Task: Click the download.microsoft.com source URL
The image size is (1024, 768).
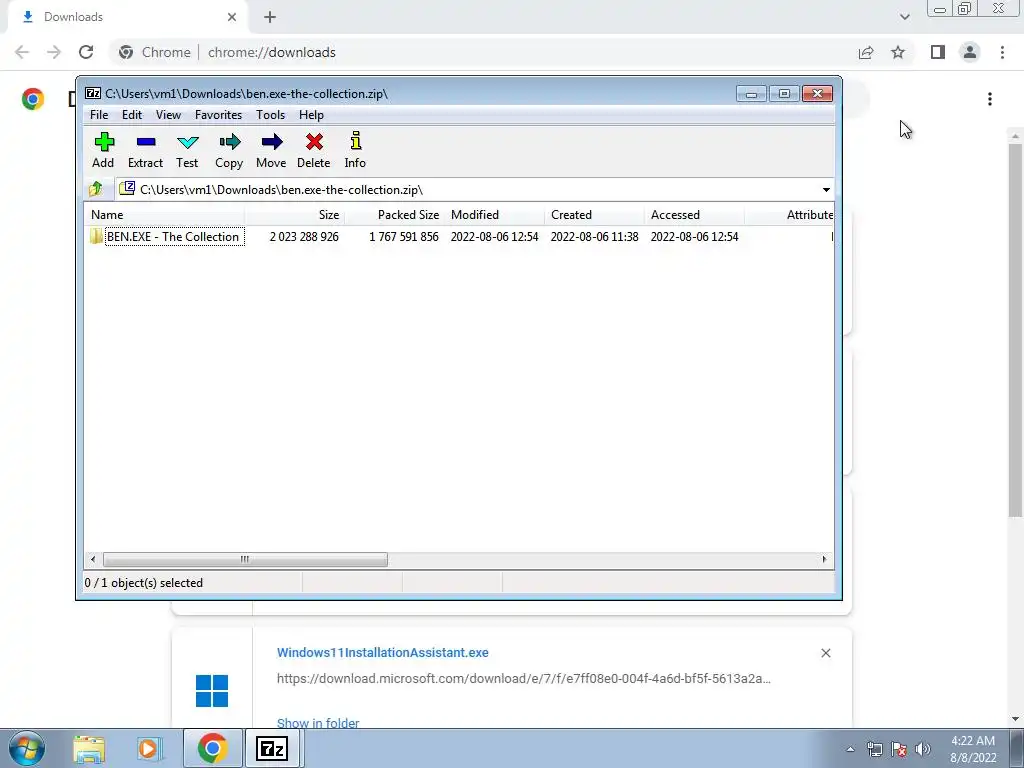Action: click(x=524, y=679)
